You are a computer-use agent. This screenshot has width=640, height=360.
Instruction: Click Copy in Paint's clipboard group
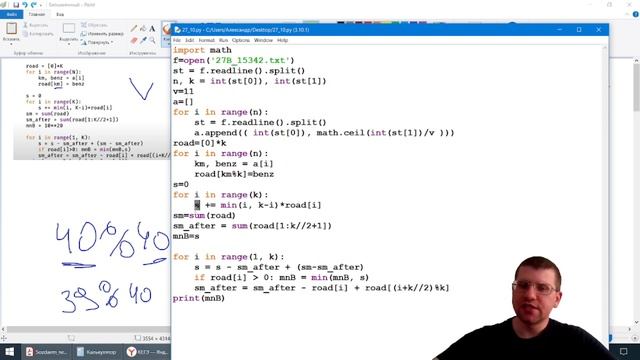pyautogui.click(x=38, y=34)
